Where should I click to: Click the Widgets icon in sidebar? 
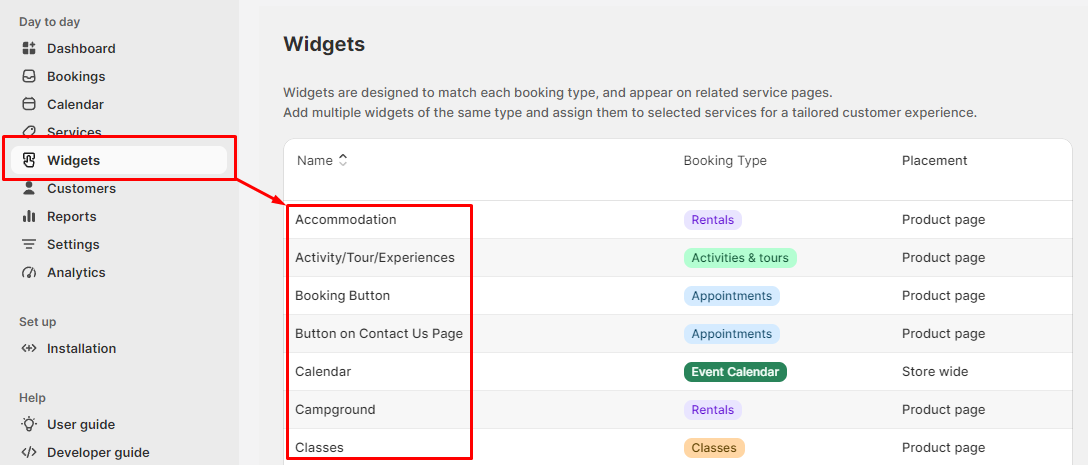pos(28,160)
